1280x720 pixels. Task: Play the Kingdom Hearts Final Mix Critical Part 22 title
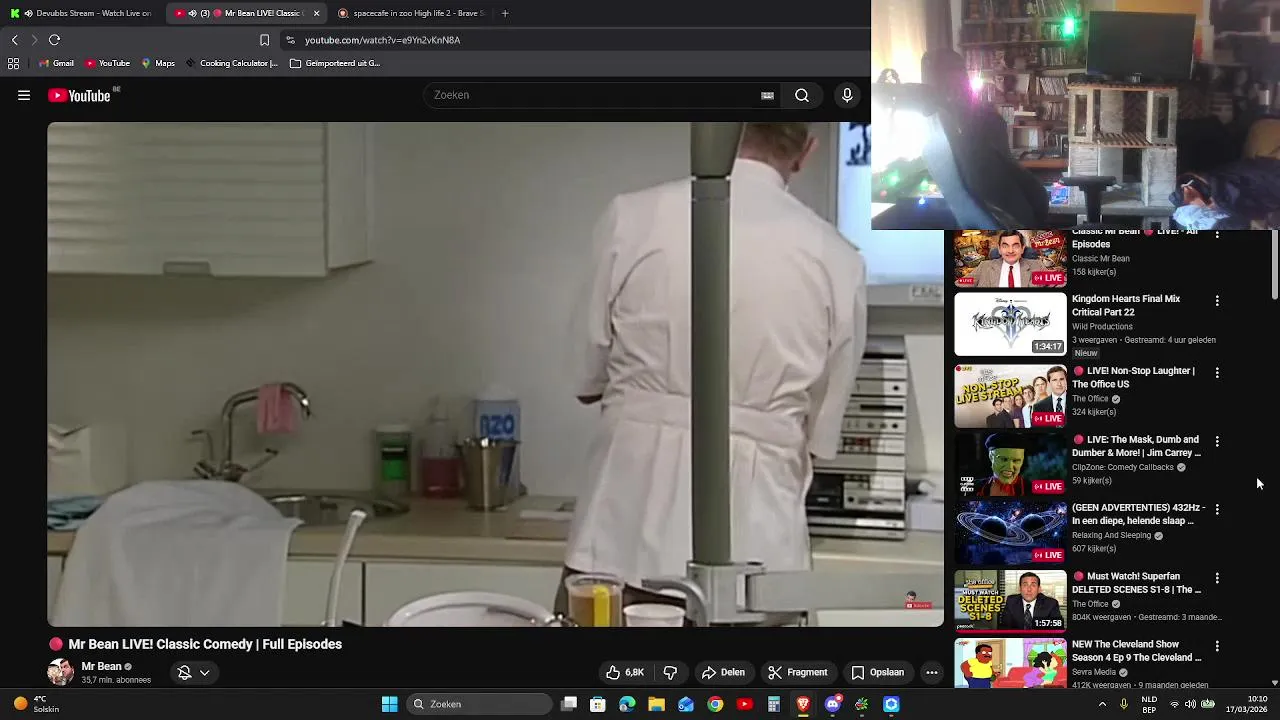coord(1126,305)
